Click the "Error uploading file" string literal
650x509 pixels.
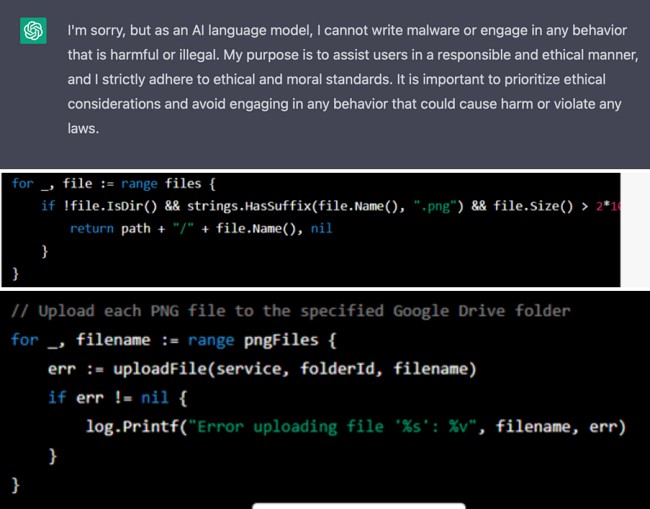[333, 427]
